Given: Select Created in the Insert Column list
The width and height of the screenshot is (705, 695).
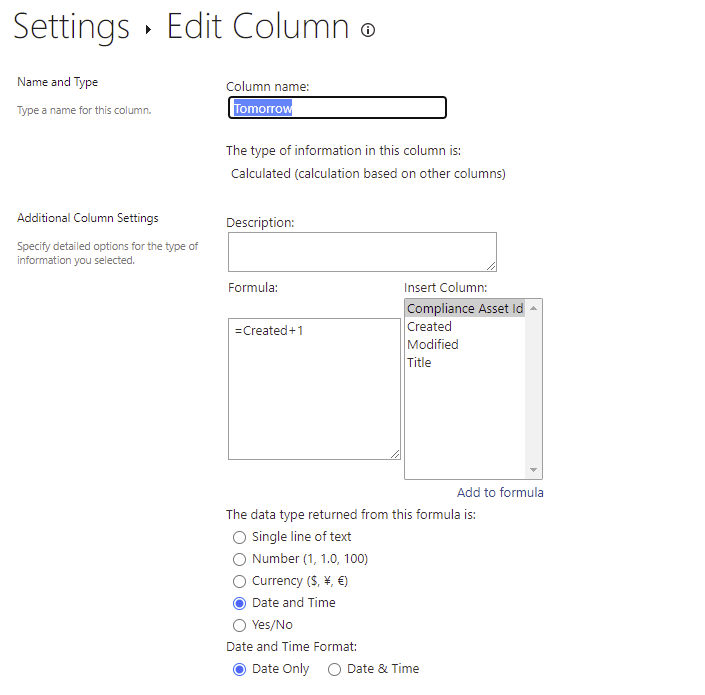Looking at the screenshot, I should [x=429, y=326].
